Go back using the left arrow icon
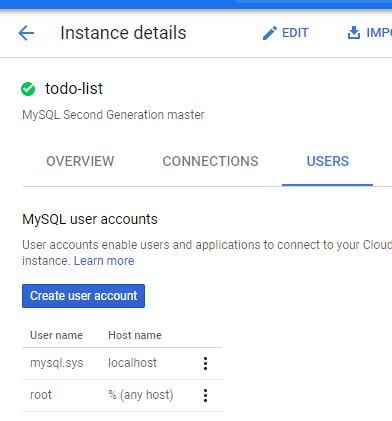Screen dimensions: 392x421 click(x=26, y=33)
